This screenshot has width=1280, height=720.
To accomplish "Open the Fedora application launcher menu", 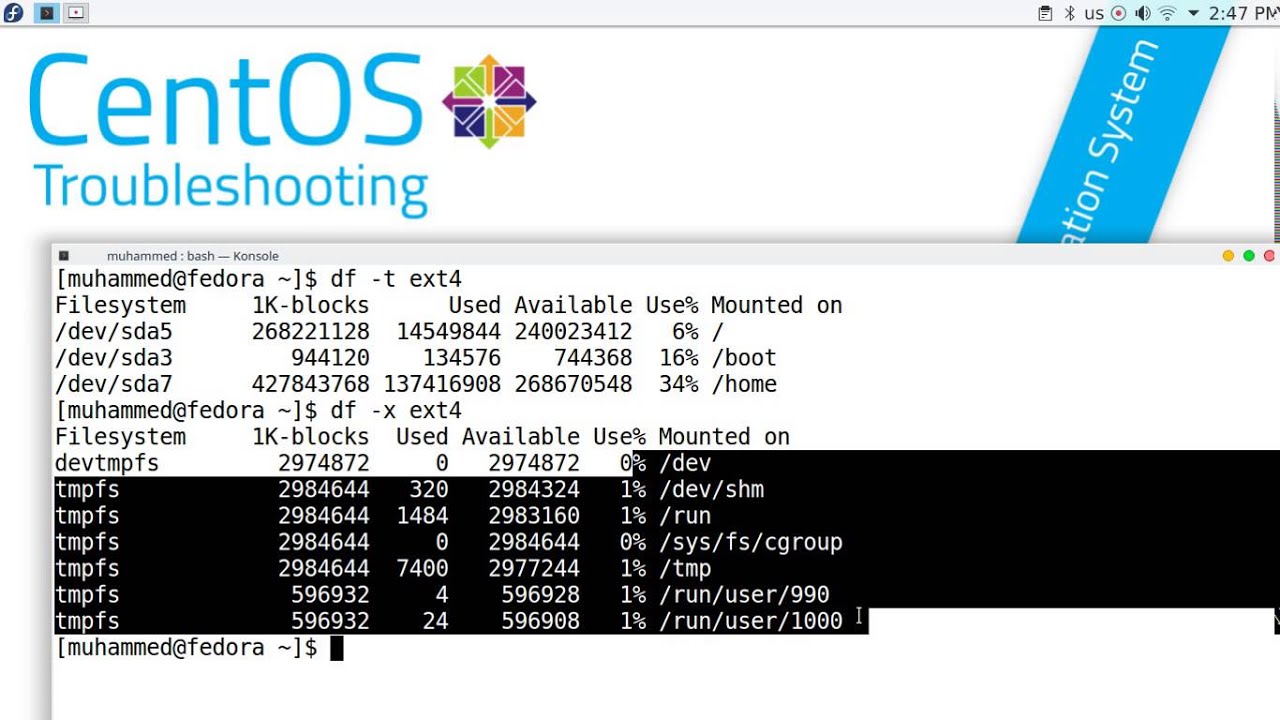I will (x=13, y=13).
